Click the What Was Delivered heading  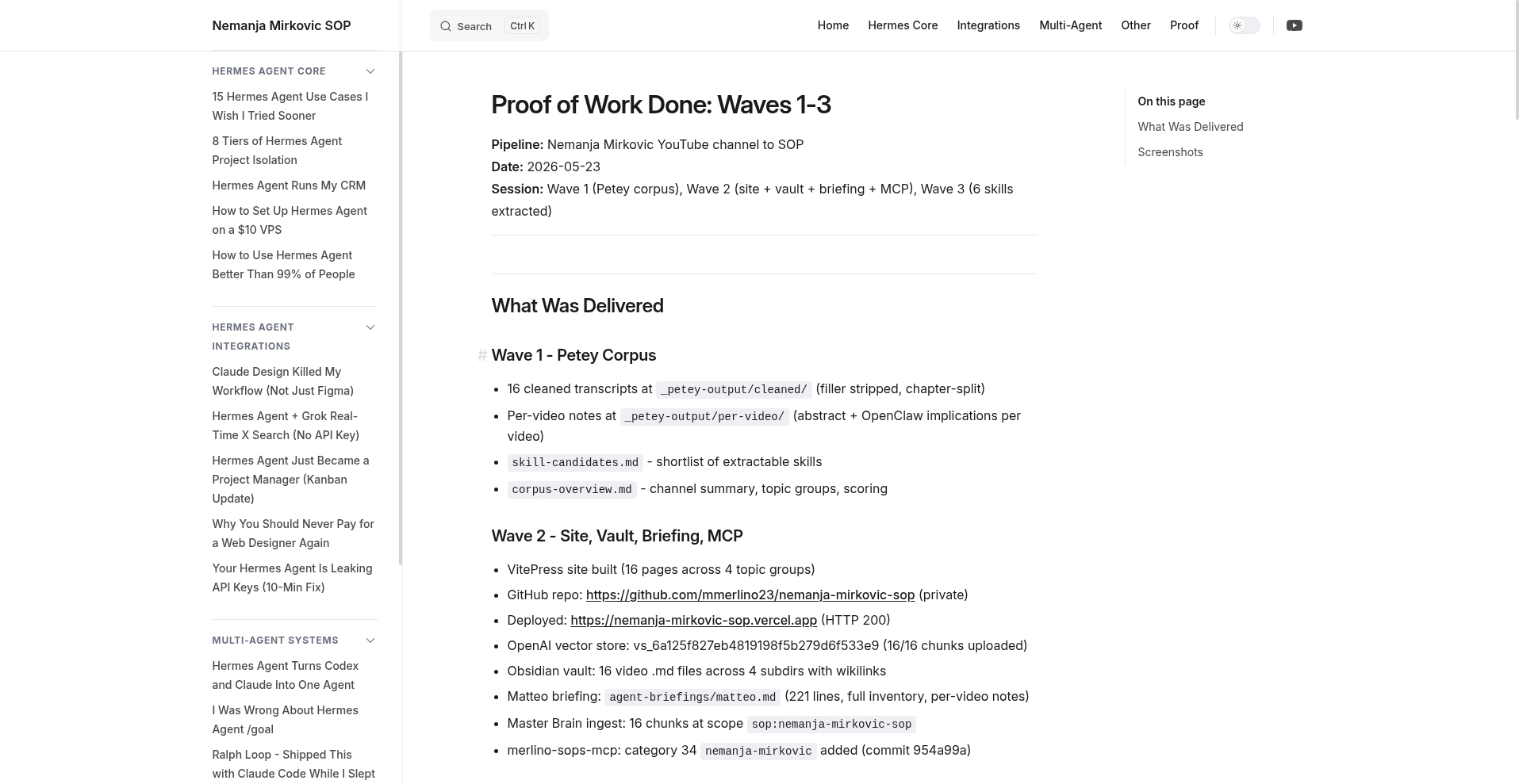point(577,306)
